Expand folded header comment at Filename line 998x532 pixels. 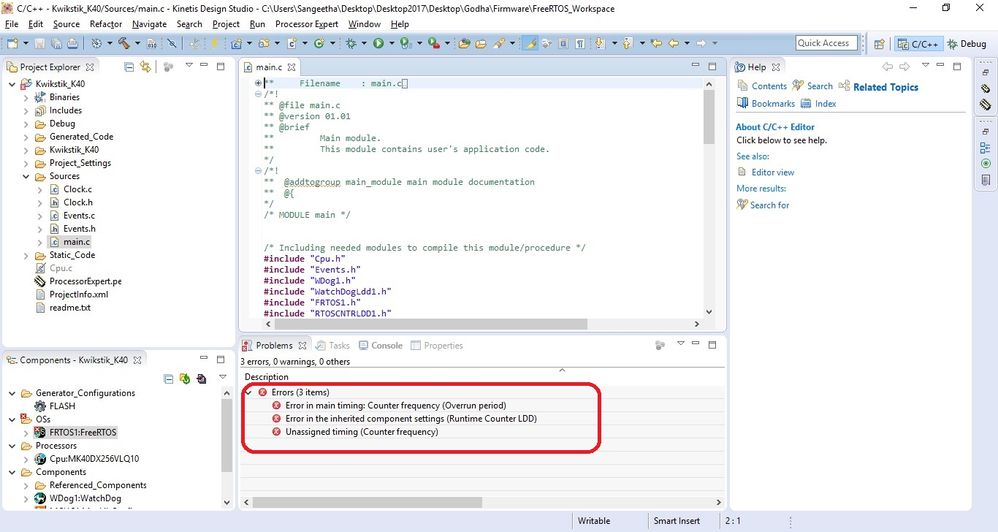[258, 83]
